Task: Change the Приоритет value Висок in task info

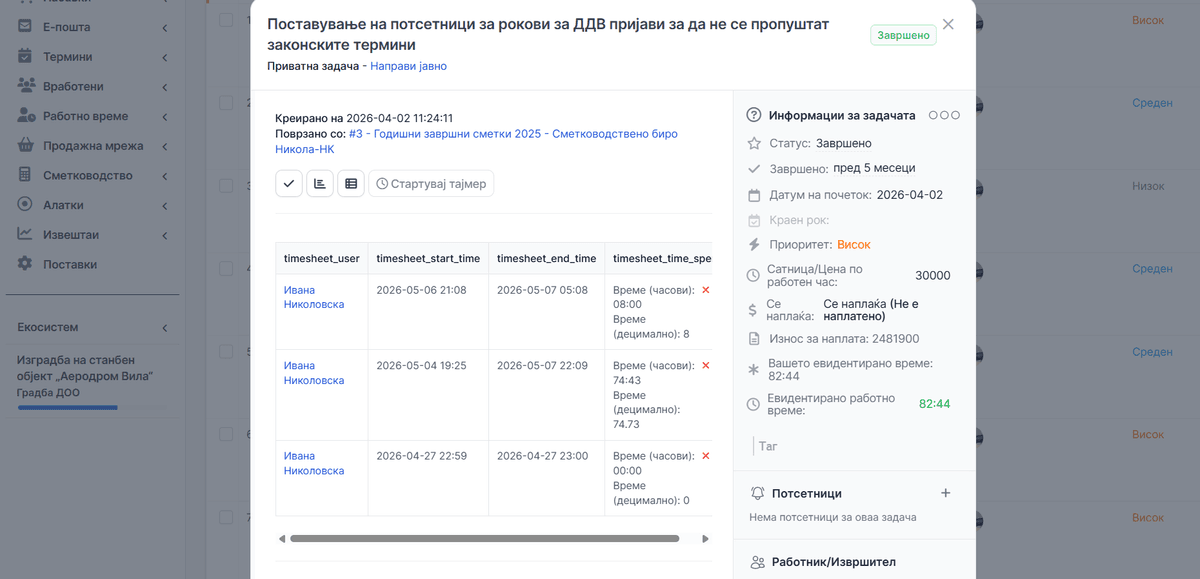Action: coord(854,244)
